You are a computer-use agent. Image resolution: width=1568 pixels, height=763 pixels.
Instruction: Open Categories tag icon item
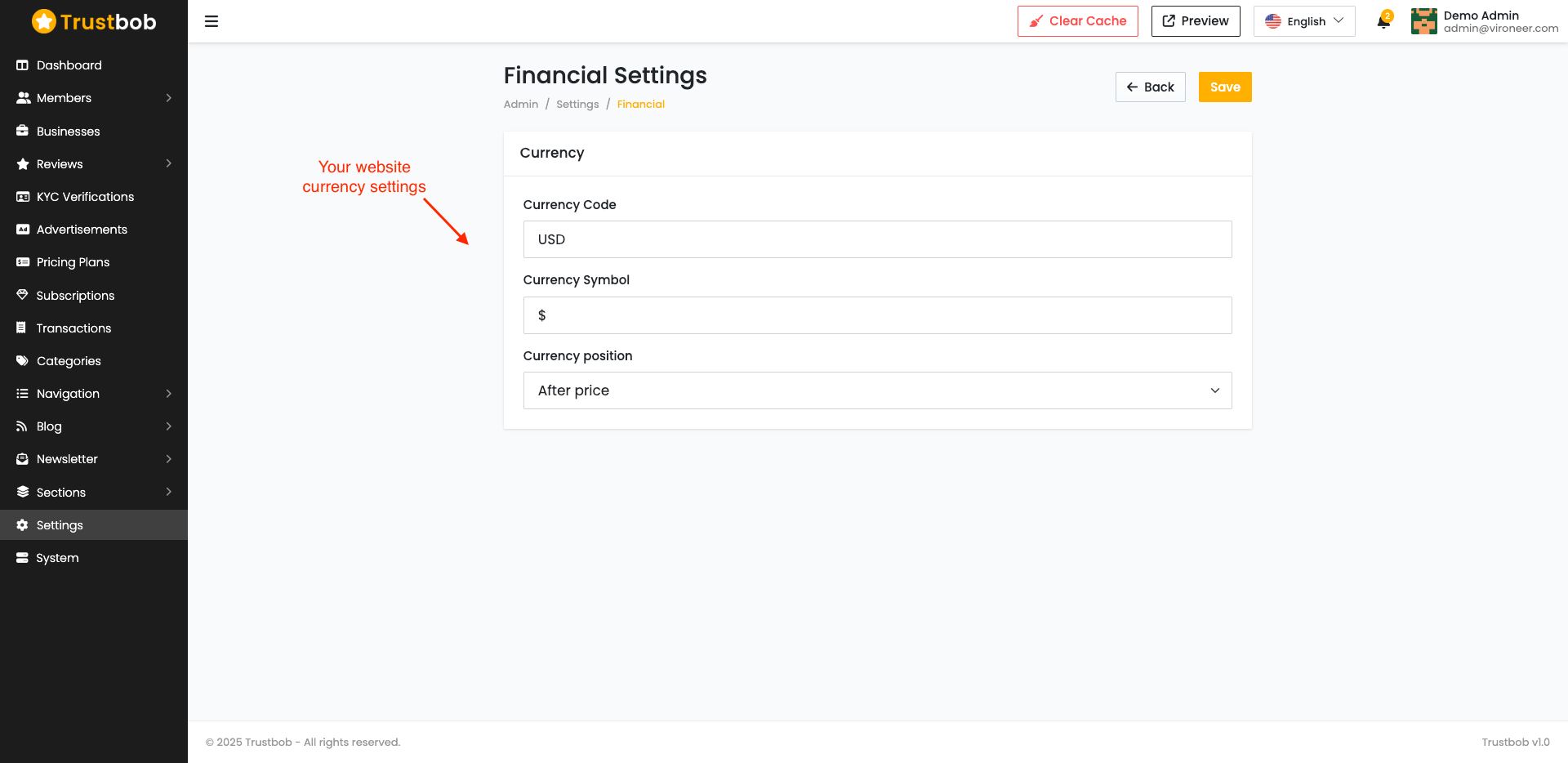click(23, 361)
